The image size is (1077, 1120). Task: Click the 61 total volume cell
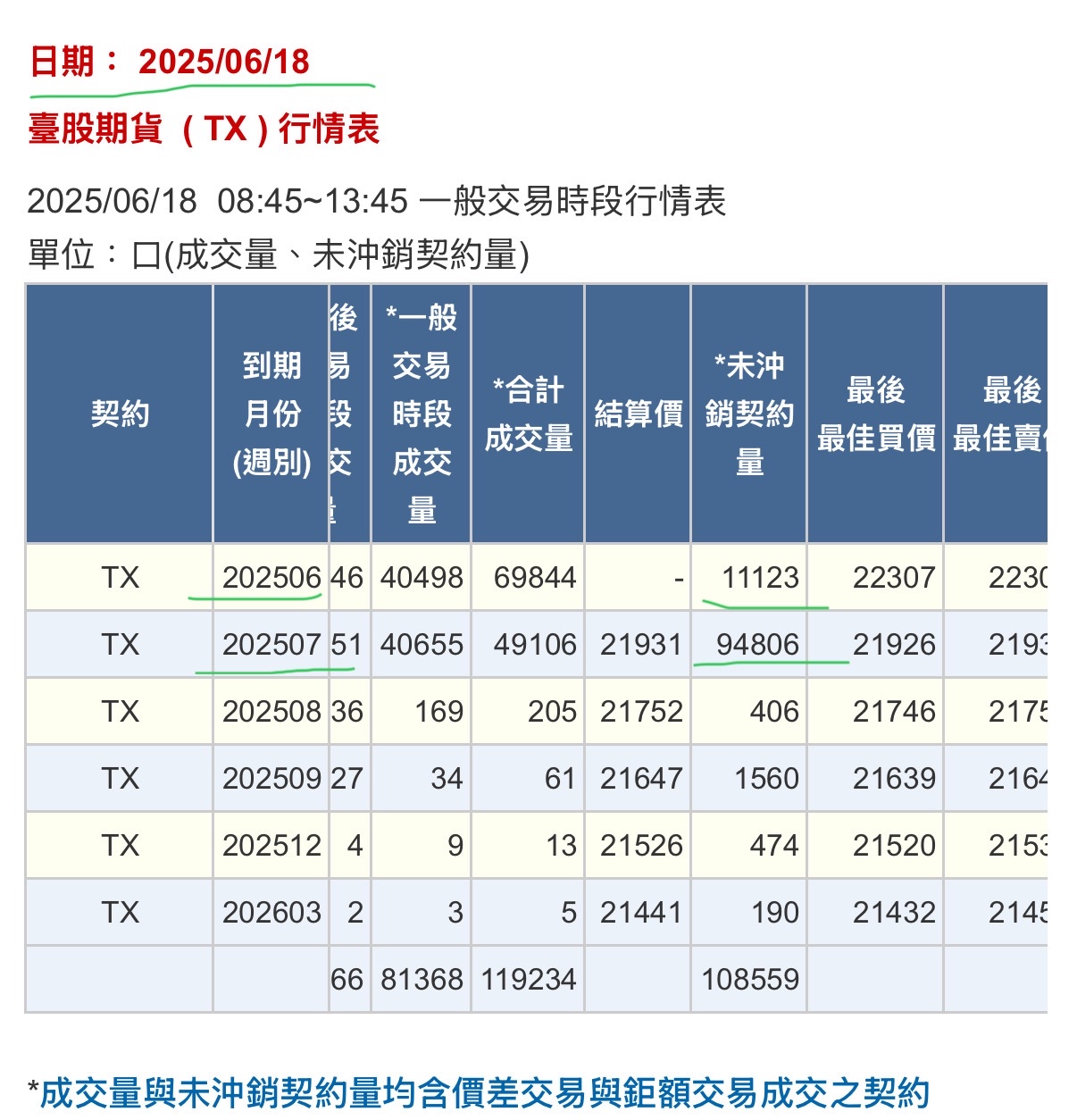pos(528,779)
